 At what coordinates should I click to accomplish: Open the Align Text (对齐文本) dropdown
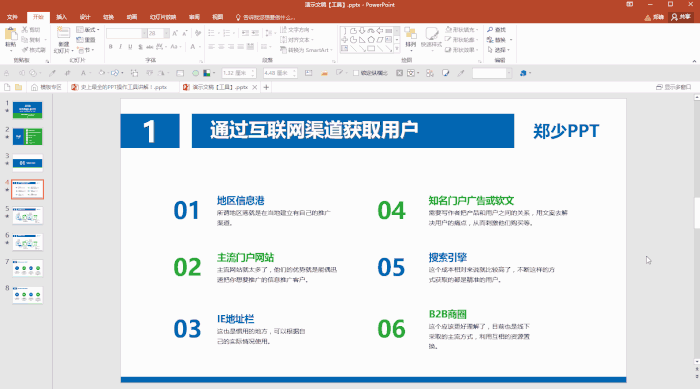[295, 40]
